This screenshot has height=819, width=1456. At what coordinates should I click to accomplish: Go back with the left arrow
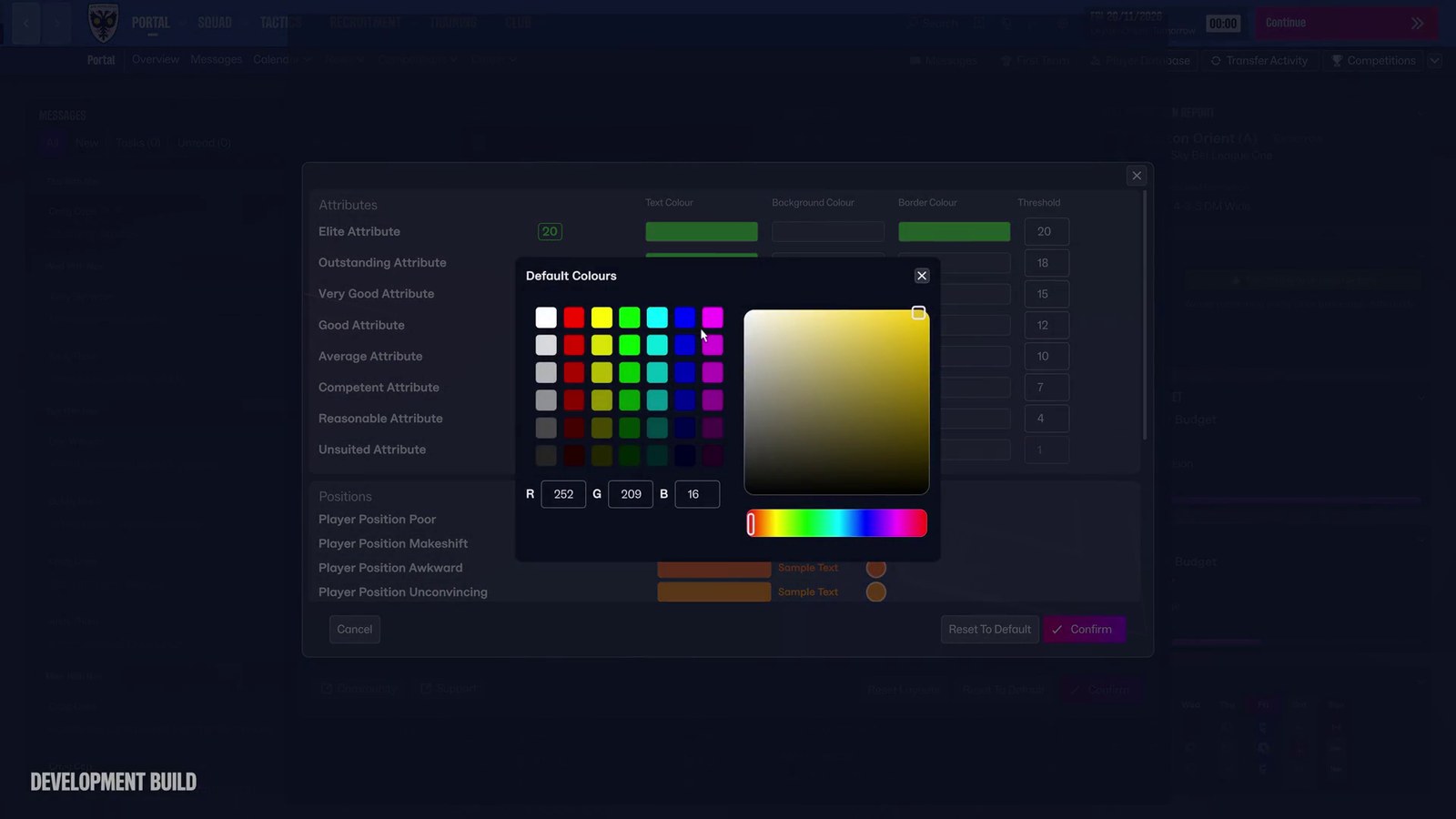point(26,23)
